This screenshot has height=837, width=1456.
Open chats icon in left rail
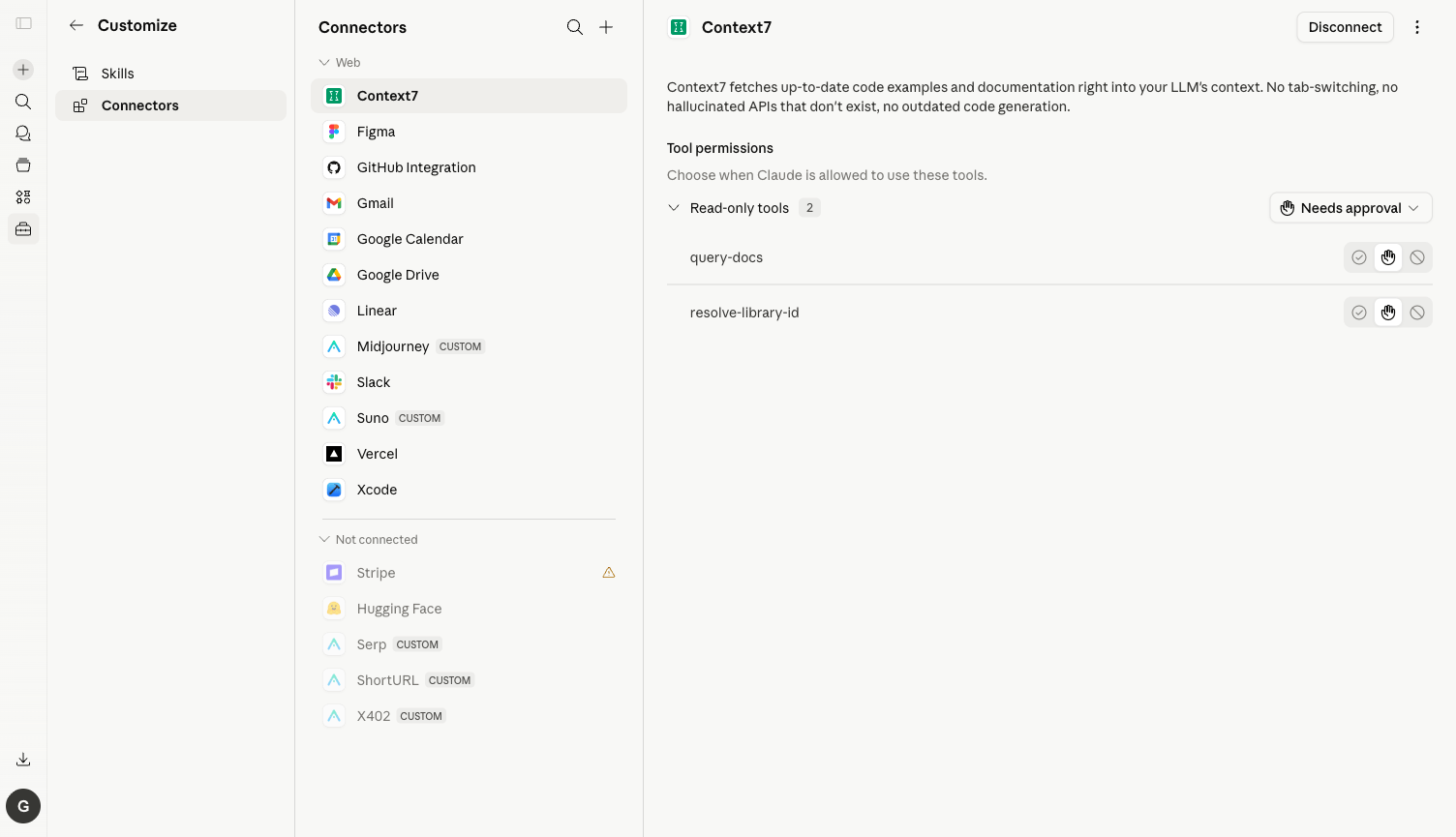pos(23,134)
